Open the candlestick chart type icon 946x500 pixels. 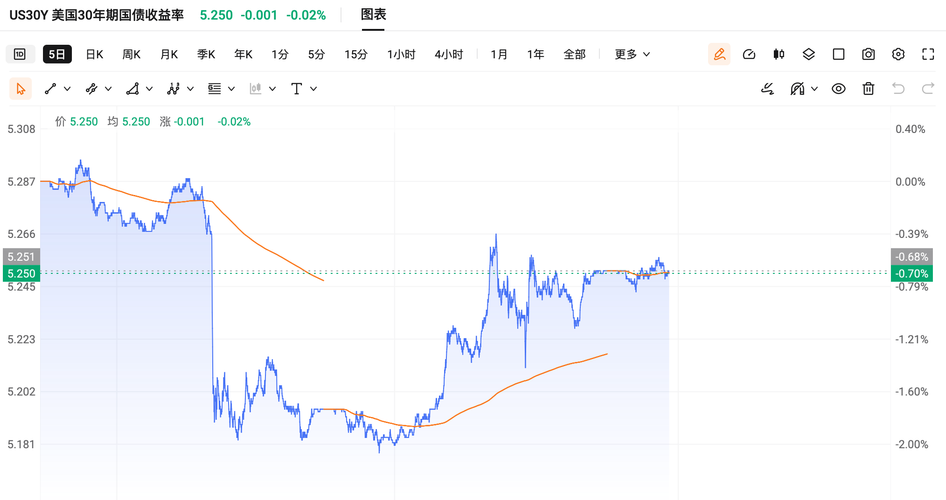(x=779, y=54)
